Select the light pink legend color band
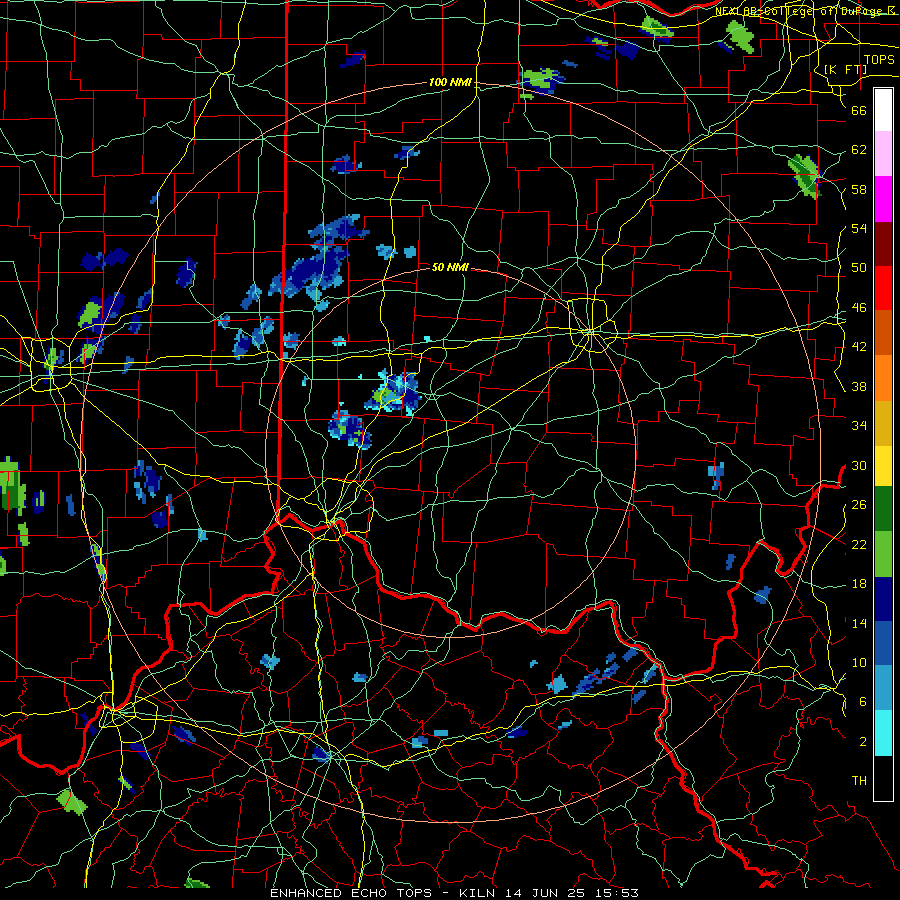 pos(883,154)
